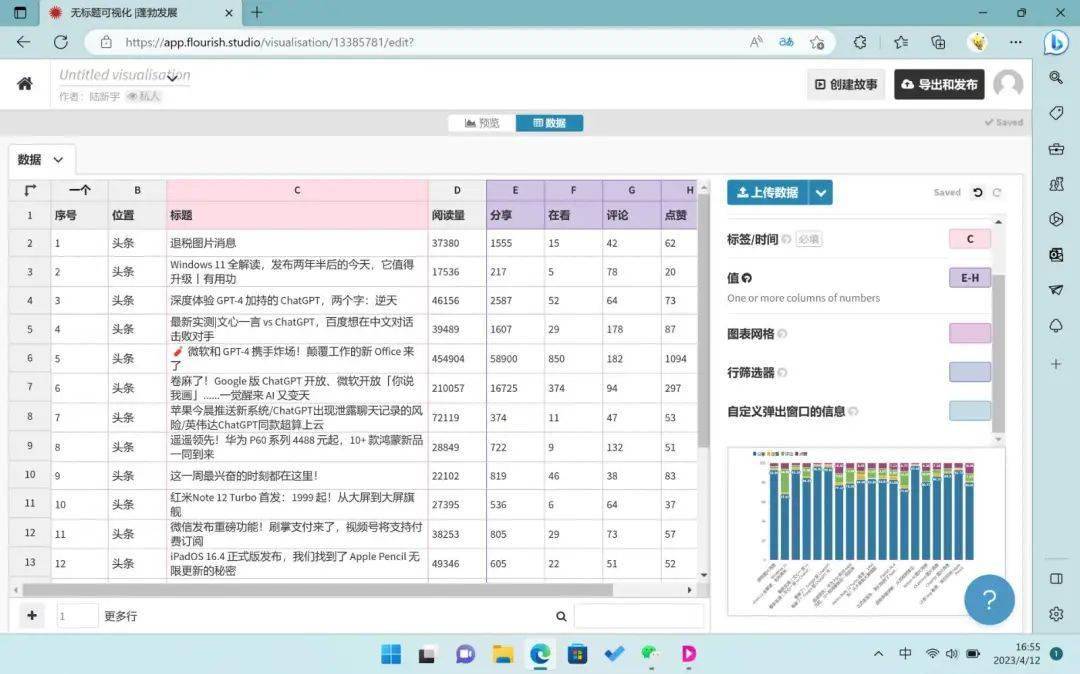Open the sidebar Outlook icon
The image size is (1080, 674).
tap(1056, 255)
